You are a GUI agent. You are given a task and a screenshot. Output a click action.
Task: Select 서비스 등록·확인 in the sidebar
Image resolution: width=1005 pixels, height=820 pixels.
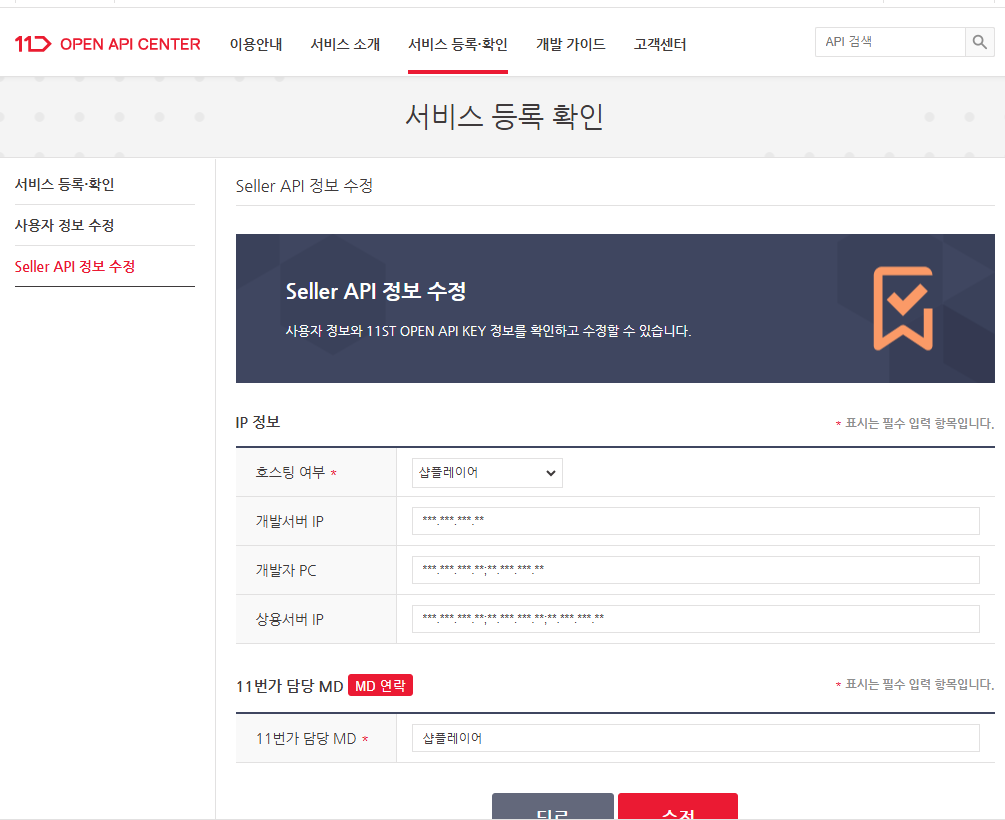pyautogui.click(x=64, y=185)
